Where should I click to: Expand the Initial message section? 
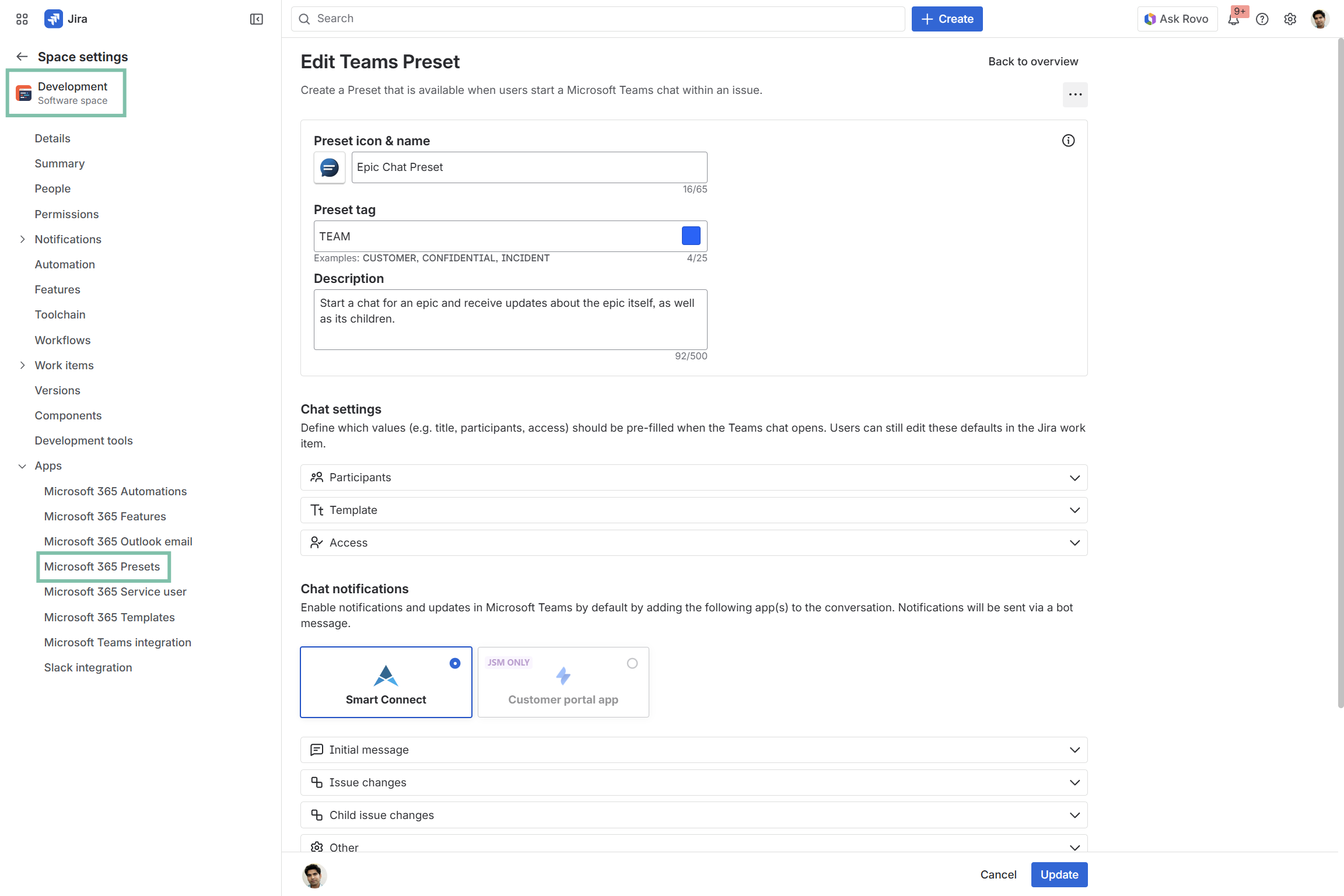(694, 750)
